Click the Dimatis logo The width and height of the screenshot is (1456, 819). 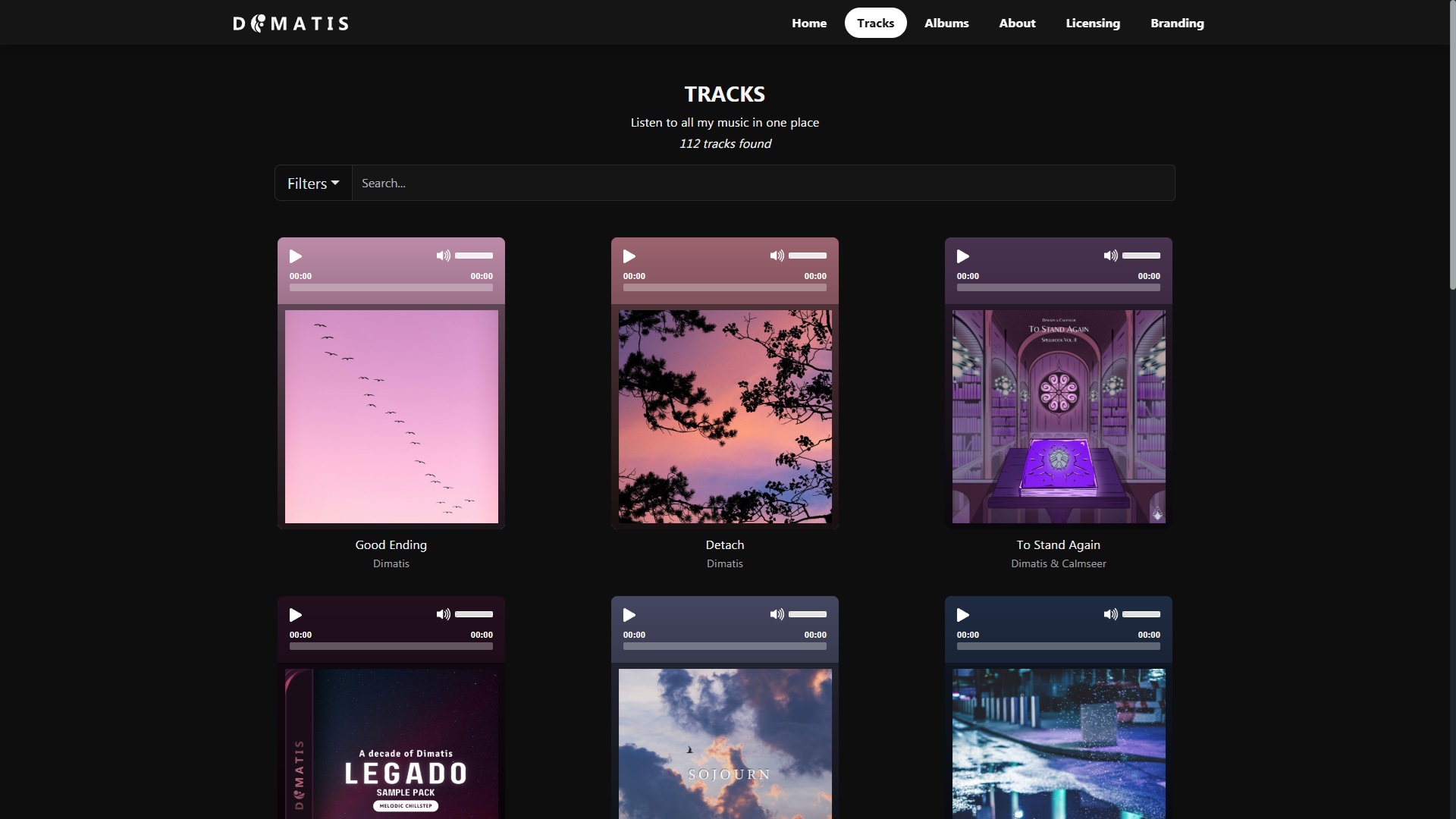[x=291, y=24]
